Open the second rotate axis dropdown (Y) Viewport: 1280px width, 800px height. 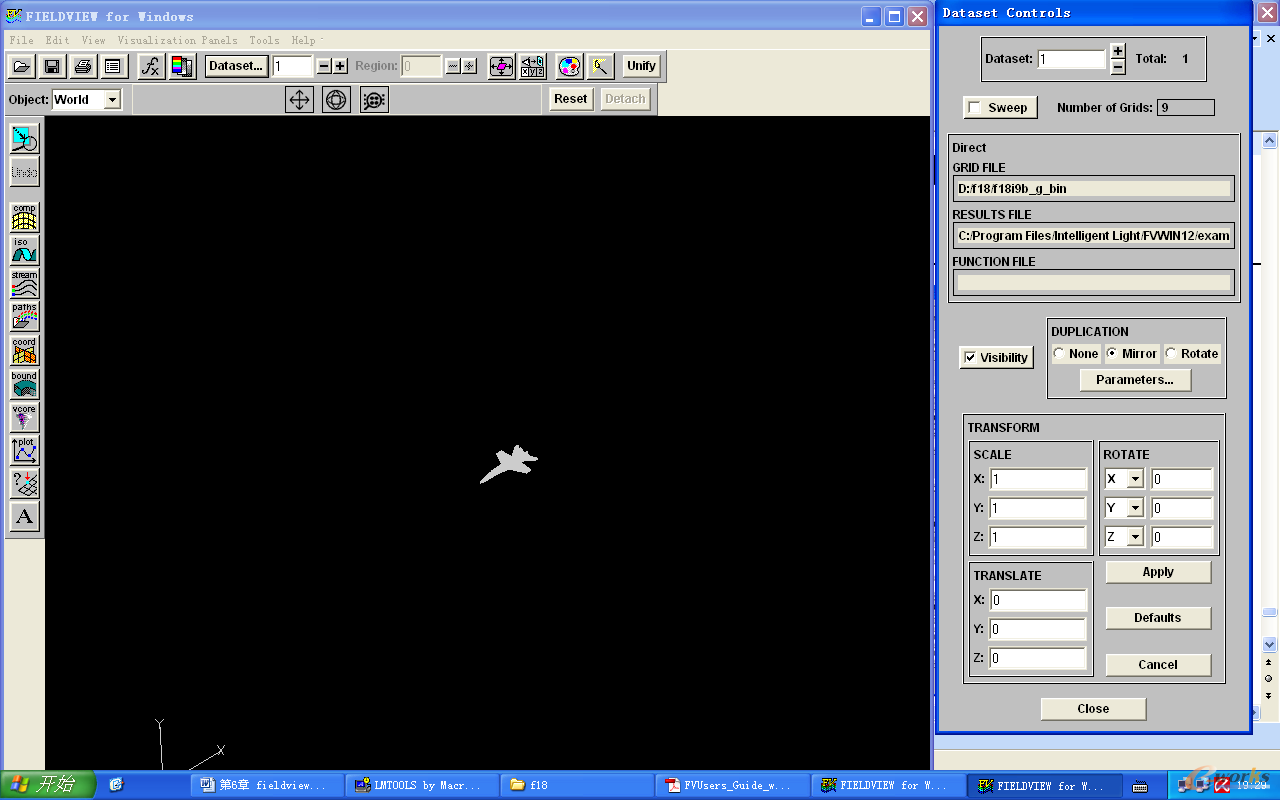pyautogui.click(x=1135, y=508)
